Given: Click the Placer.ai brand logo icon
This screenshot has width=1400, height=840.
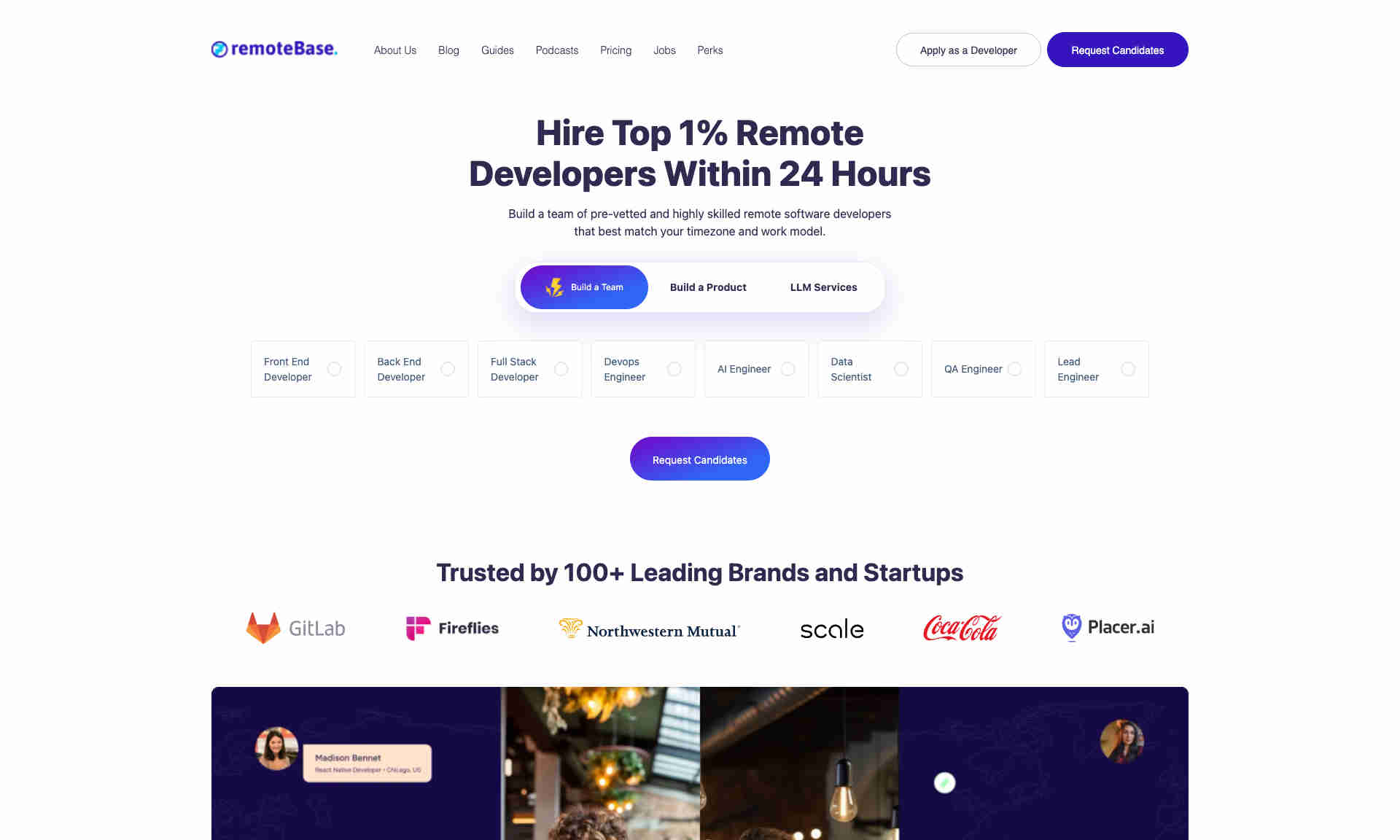Looking at the screenshot, I should click(1070, 627).
